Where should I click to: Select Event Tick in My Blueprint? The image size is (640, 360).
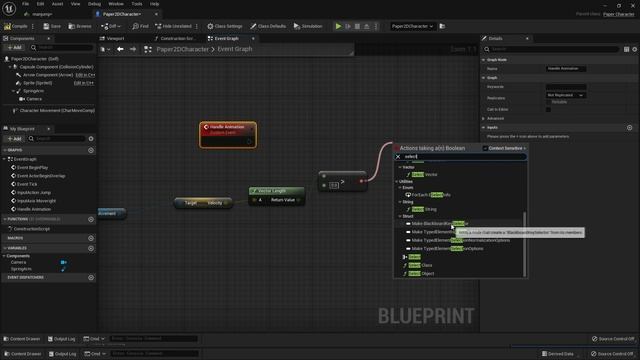[x=27, y=184]
